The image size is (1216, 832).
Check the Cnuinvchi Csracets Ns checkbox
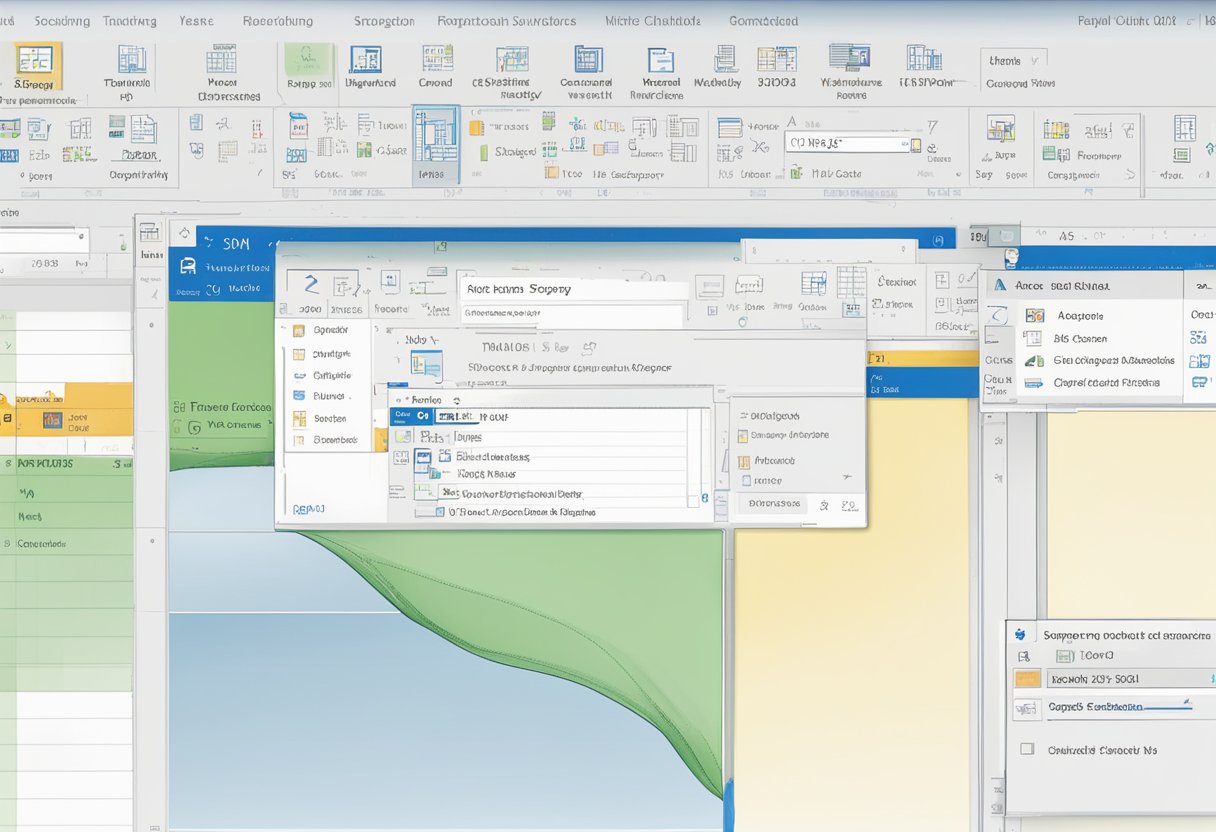pos(1027,749)
